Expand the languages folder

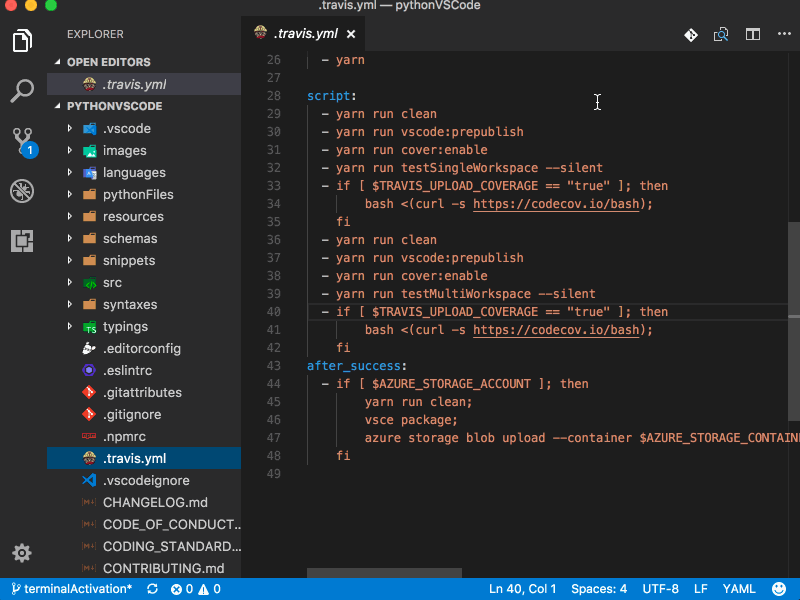click(x=70, y=172)
